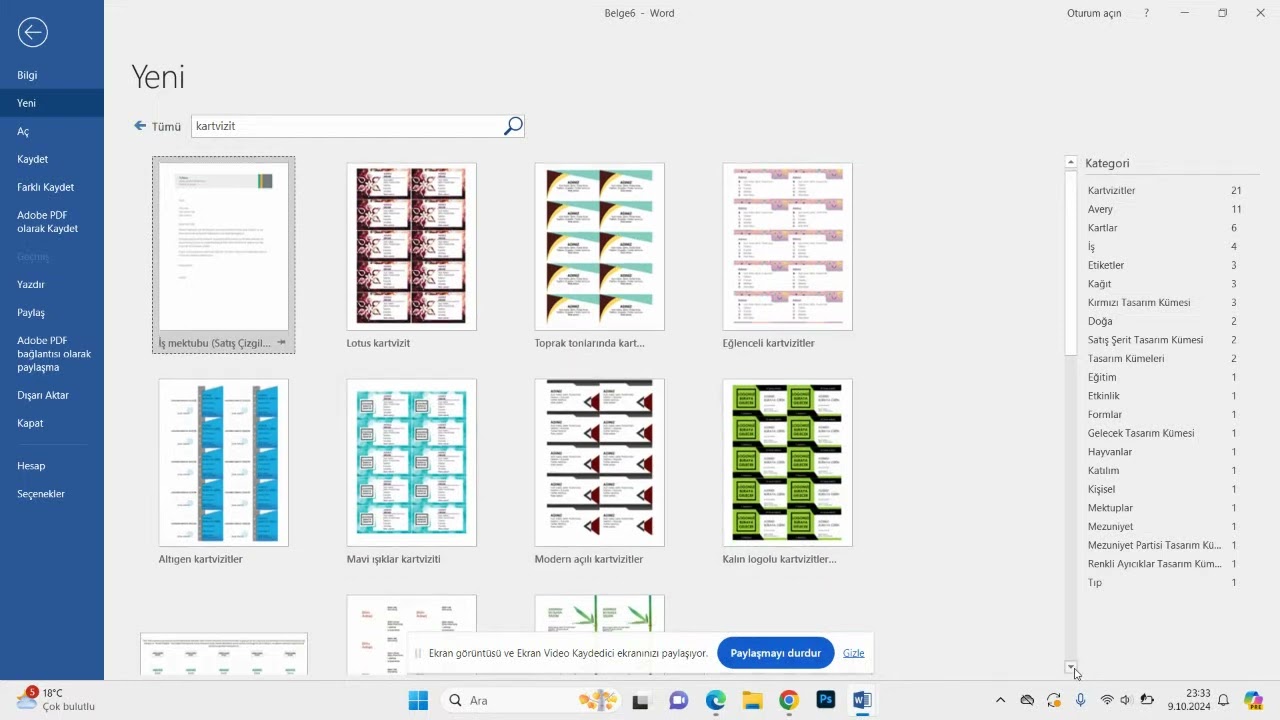The image size is (1280, 720).
Task: Click the Tümü back link
Action: 166,127
